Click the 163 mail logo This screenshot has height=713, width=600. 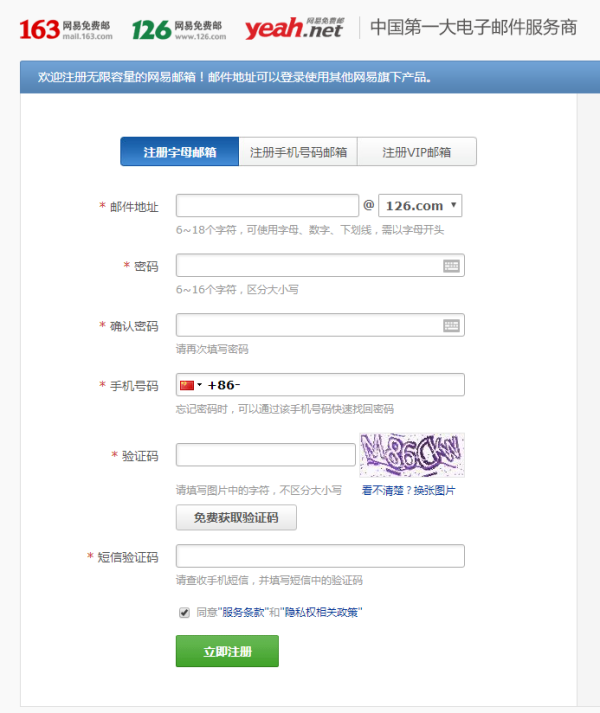tap(65, 29)
